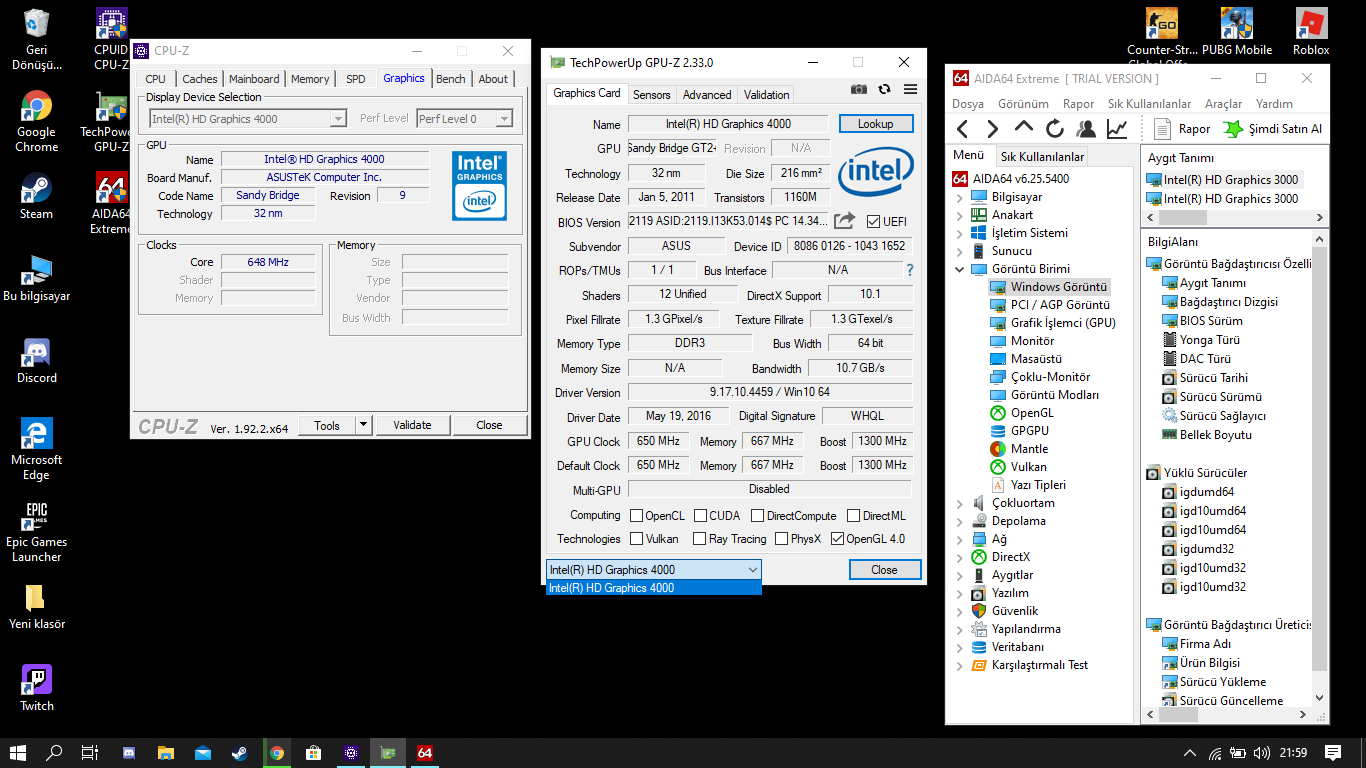The image size is (1366, 768).
Task: Open the CPU-Z Tools dropdown arrow
Action: point(363,425)
